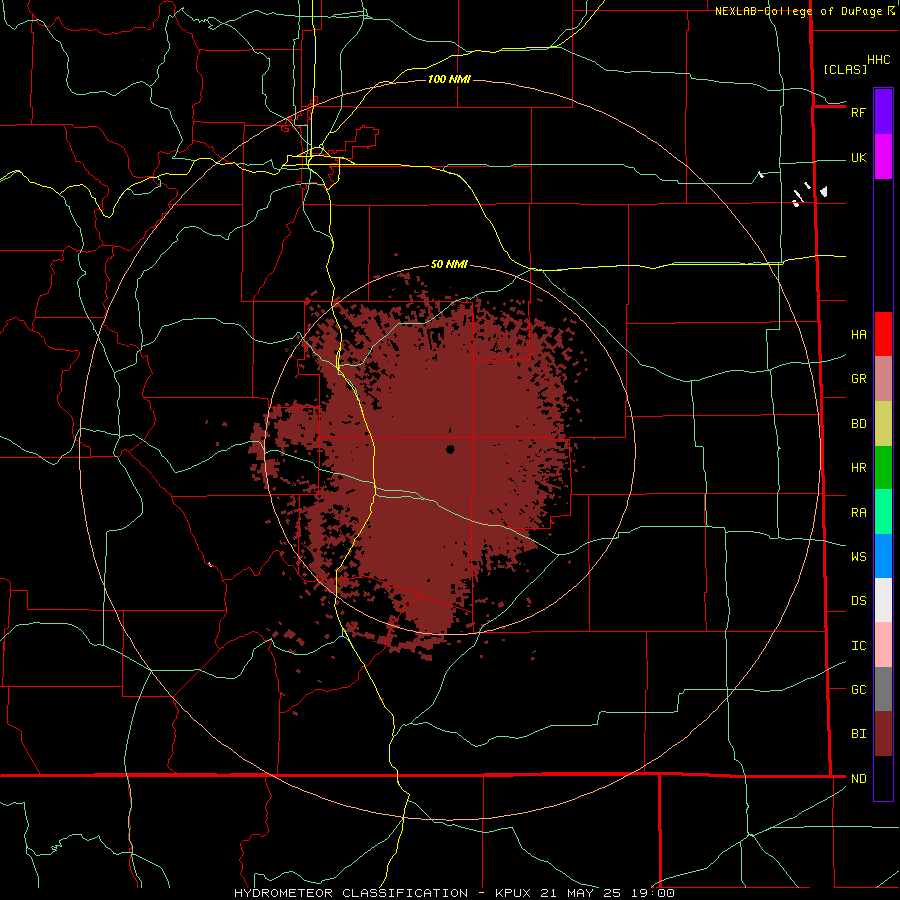900x900 pixels.
Task: Click the DS white legend color block
Action: 883,600
